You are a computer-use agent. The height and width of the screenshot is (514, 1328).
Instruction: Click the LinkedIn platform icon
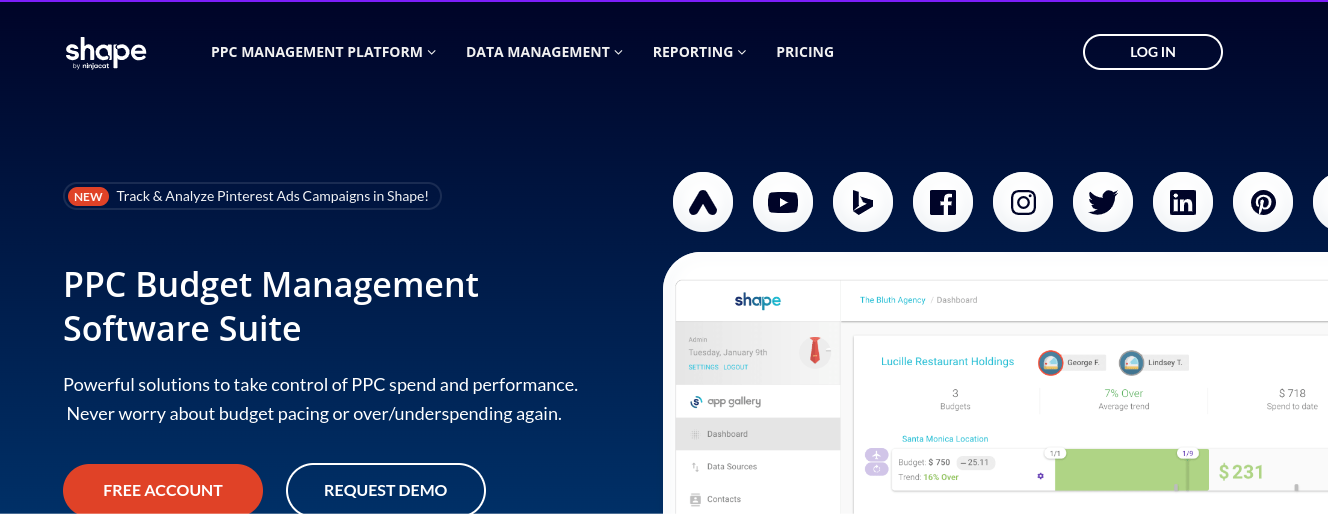[1183, 203]
